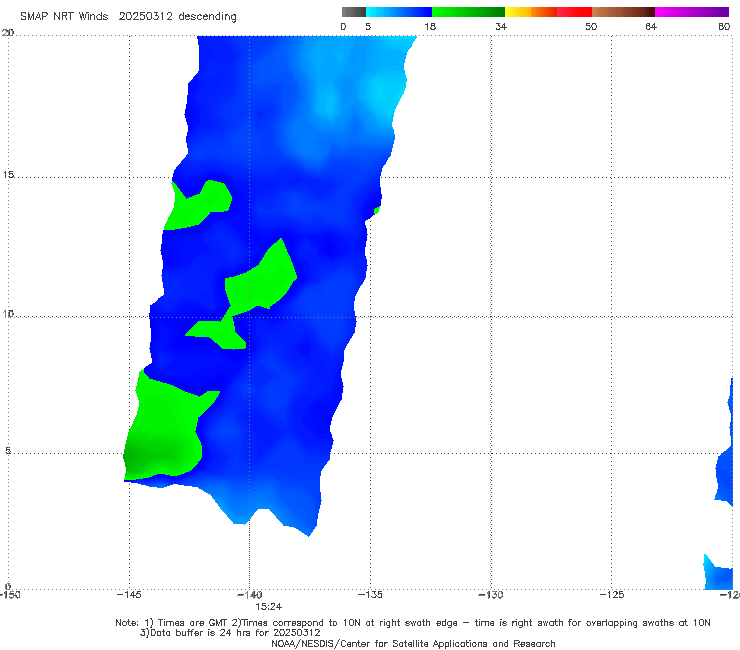Click the longitude label "-150"

10,595
